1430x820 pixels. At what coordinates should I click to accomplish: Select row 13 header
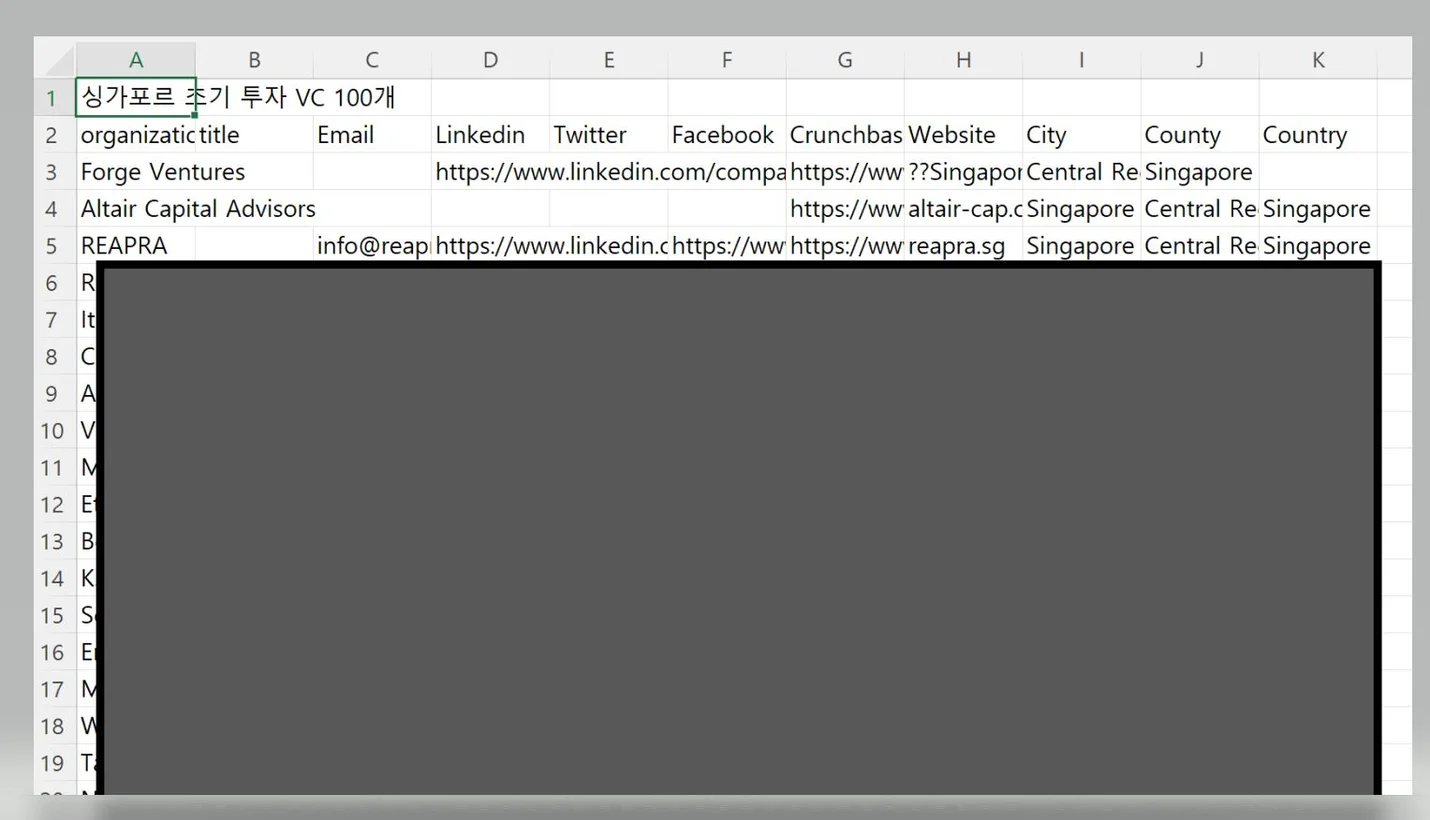coord(55,541)
